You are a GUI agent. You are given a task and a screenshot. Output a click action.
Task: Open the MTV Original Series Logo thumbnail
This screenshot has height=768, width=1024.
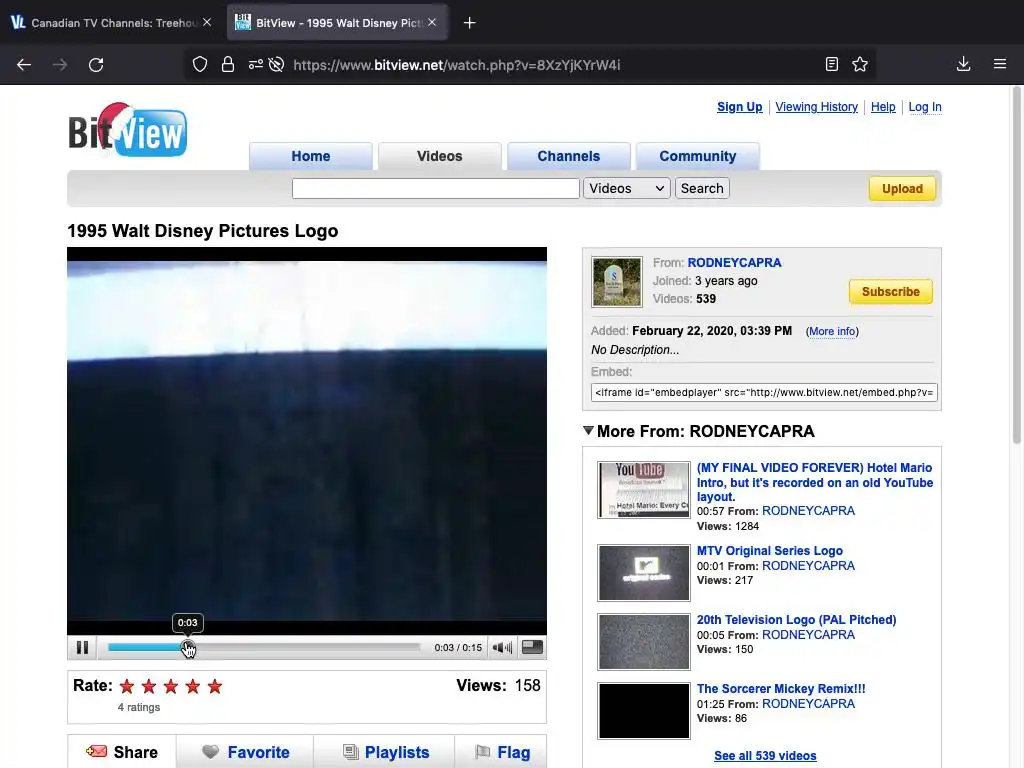tap(643, 573)
